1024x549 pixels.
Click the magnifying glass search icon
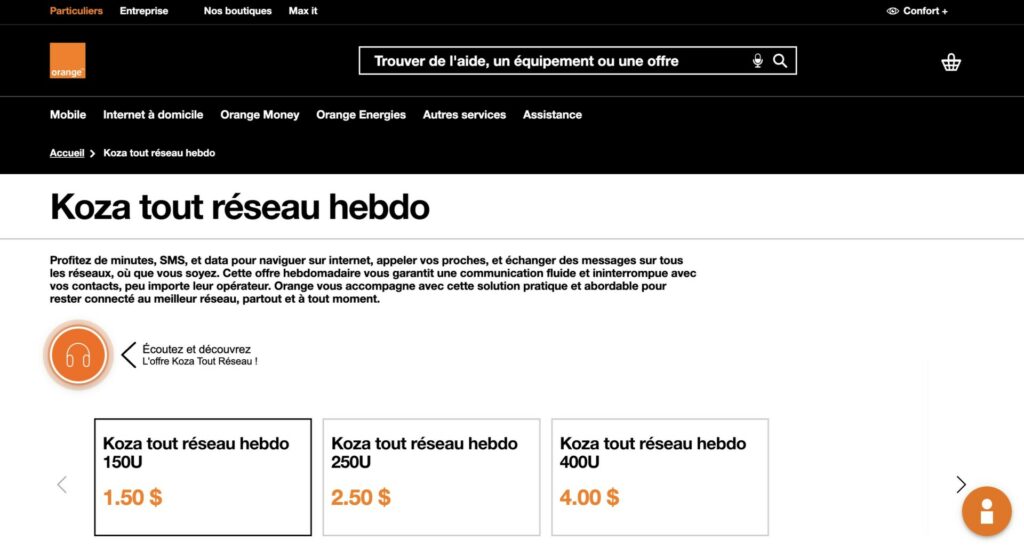[x=780, y=61]
